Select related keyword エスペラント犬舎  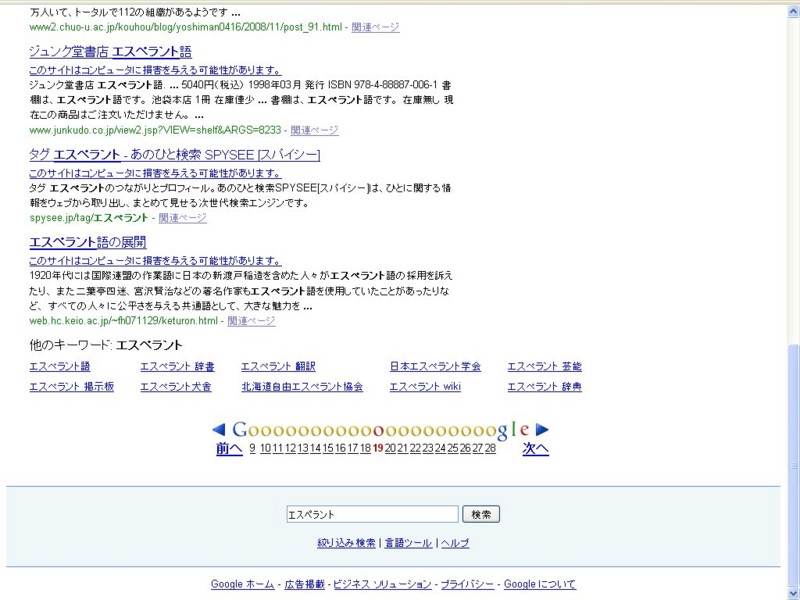pos(176,387)
